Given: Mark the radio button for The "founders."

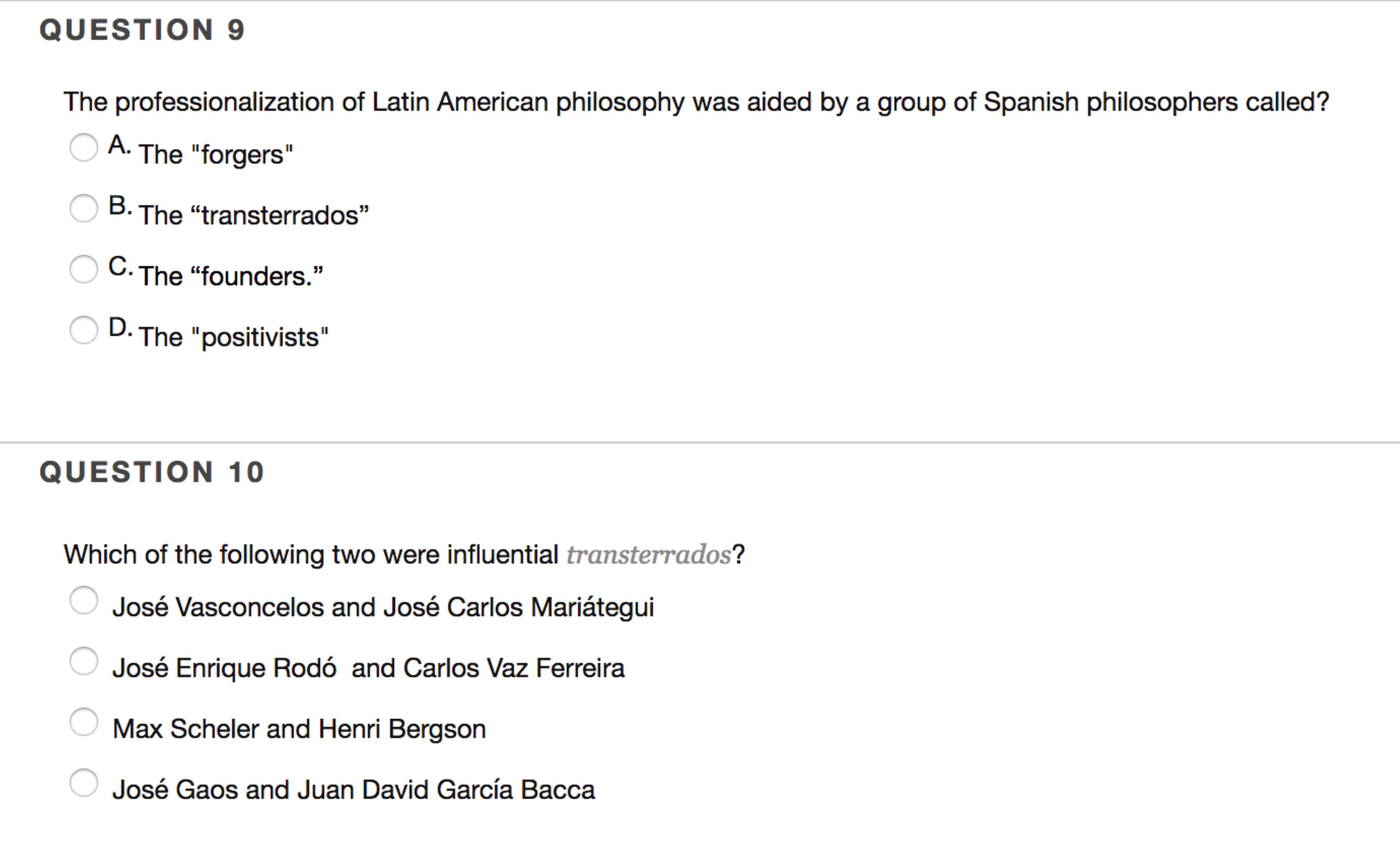Looking at the screenshot, I should (83, 269).
